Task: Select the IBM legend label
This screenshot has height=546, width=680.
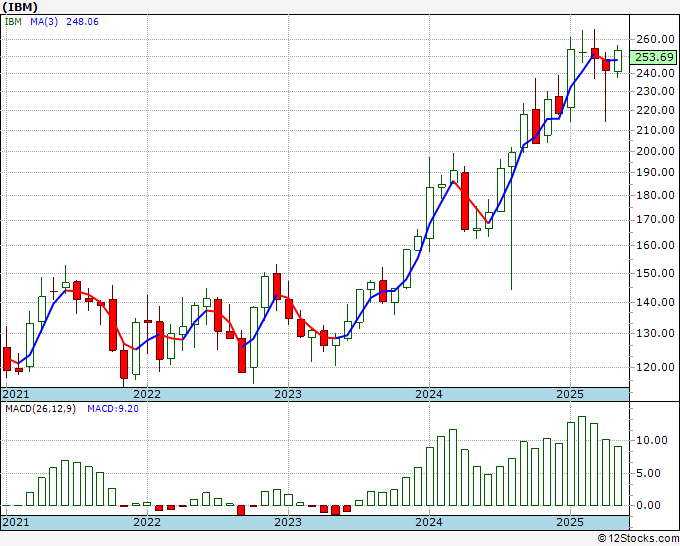Action: point(13,22)
